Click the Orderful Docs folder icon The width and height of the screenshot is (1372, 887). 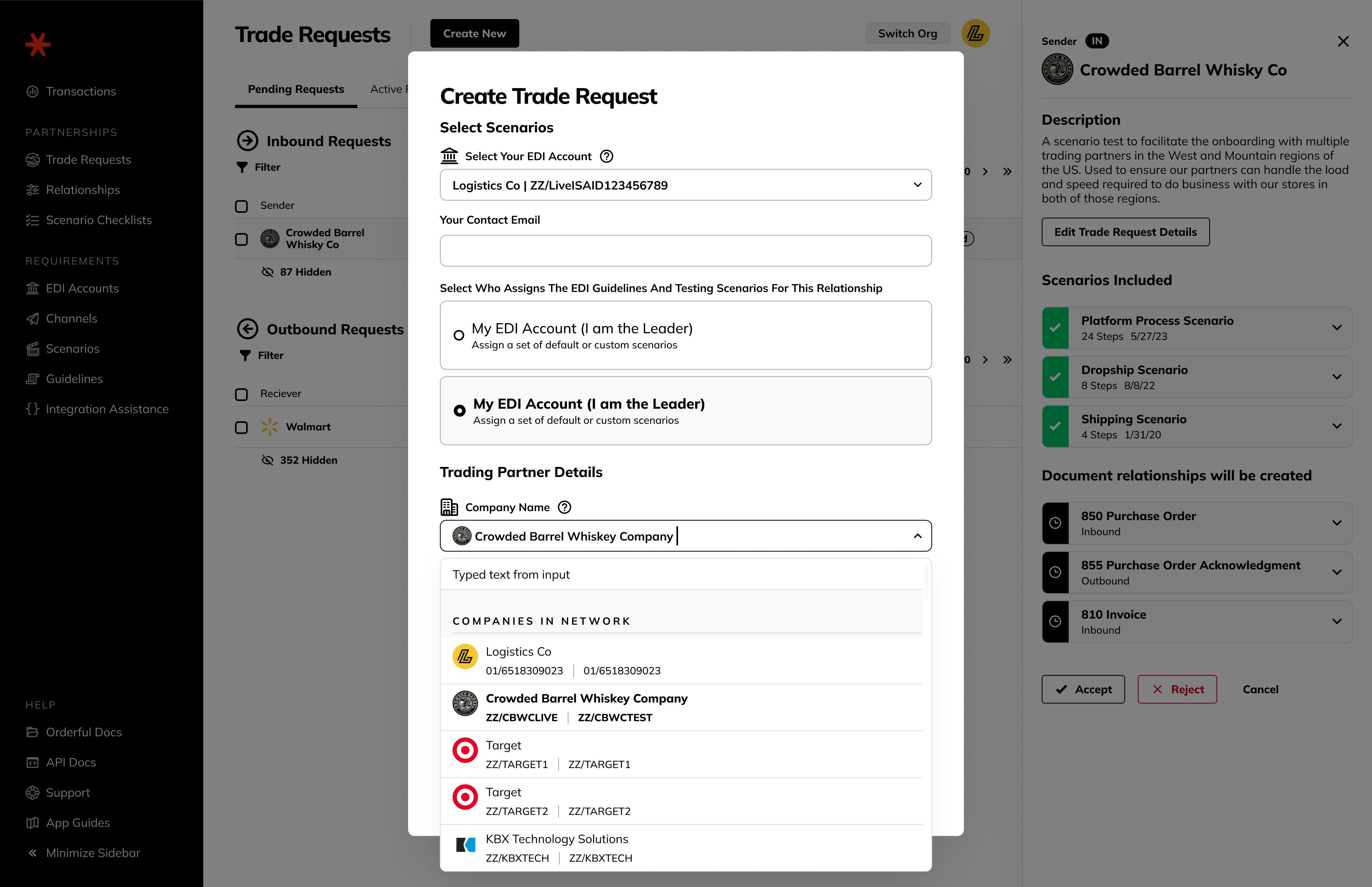pos(33,732)
